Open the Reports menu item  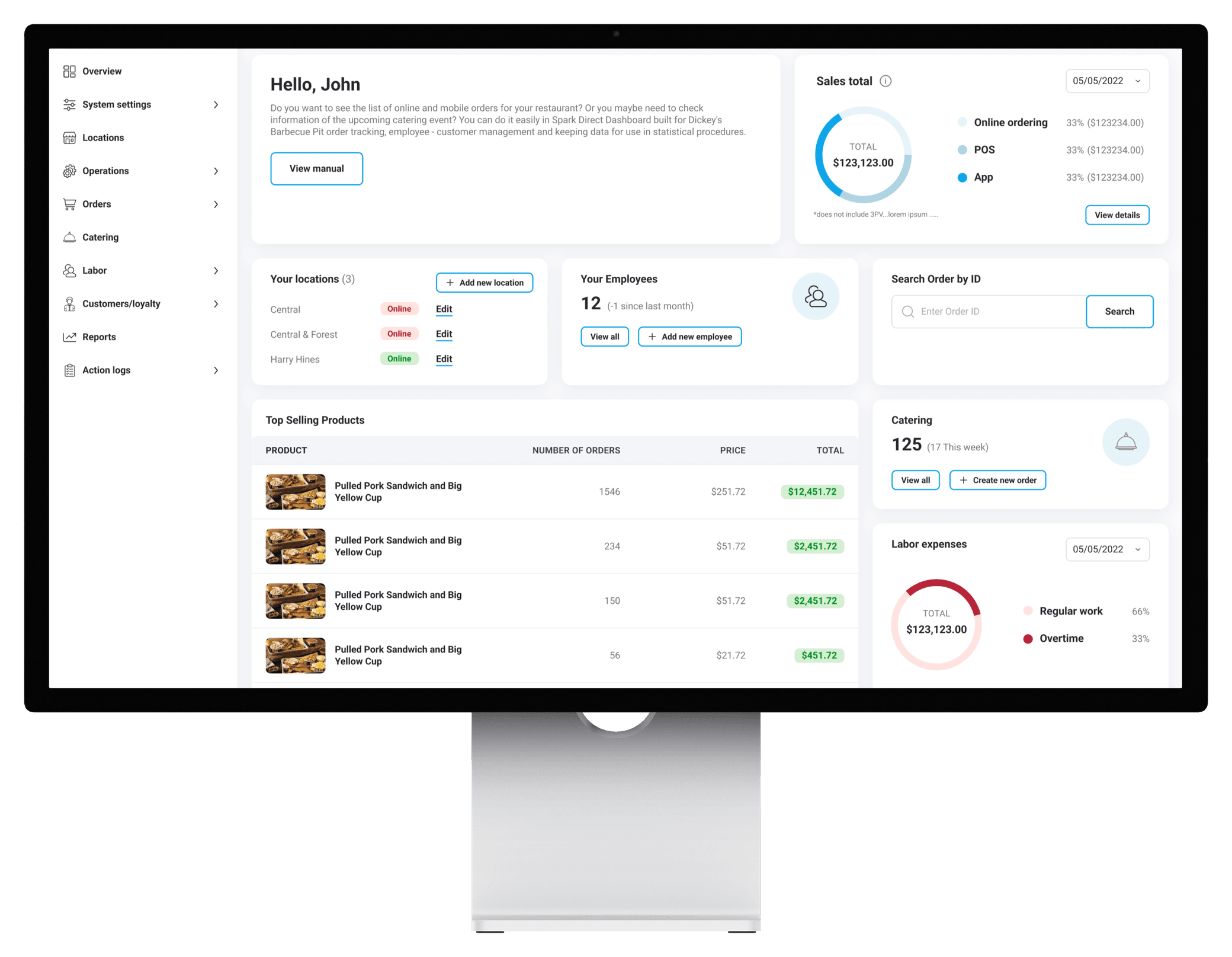pyautogui.click(x=99, y=337)
